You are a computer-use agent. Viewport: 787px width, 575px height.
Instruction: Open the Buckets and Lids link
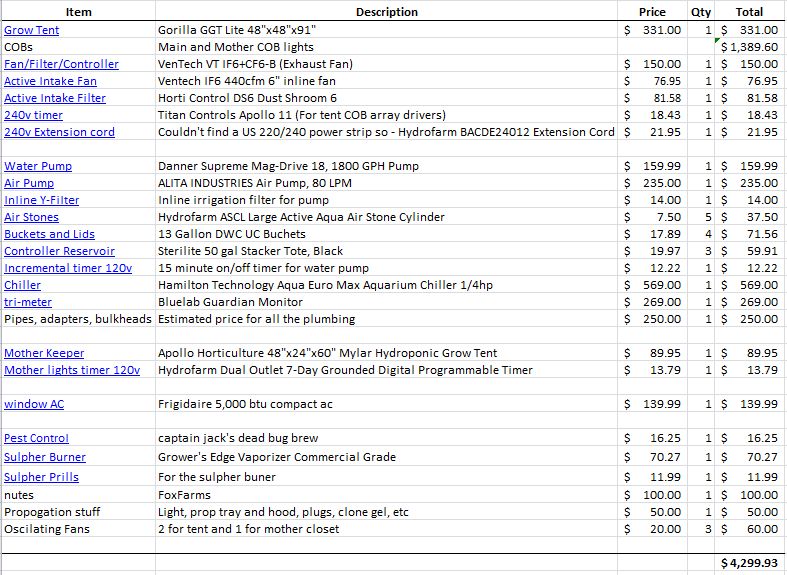pos(49,234)
